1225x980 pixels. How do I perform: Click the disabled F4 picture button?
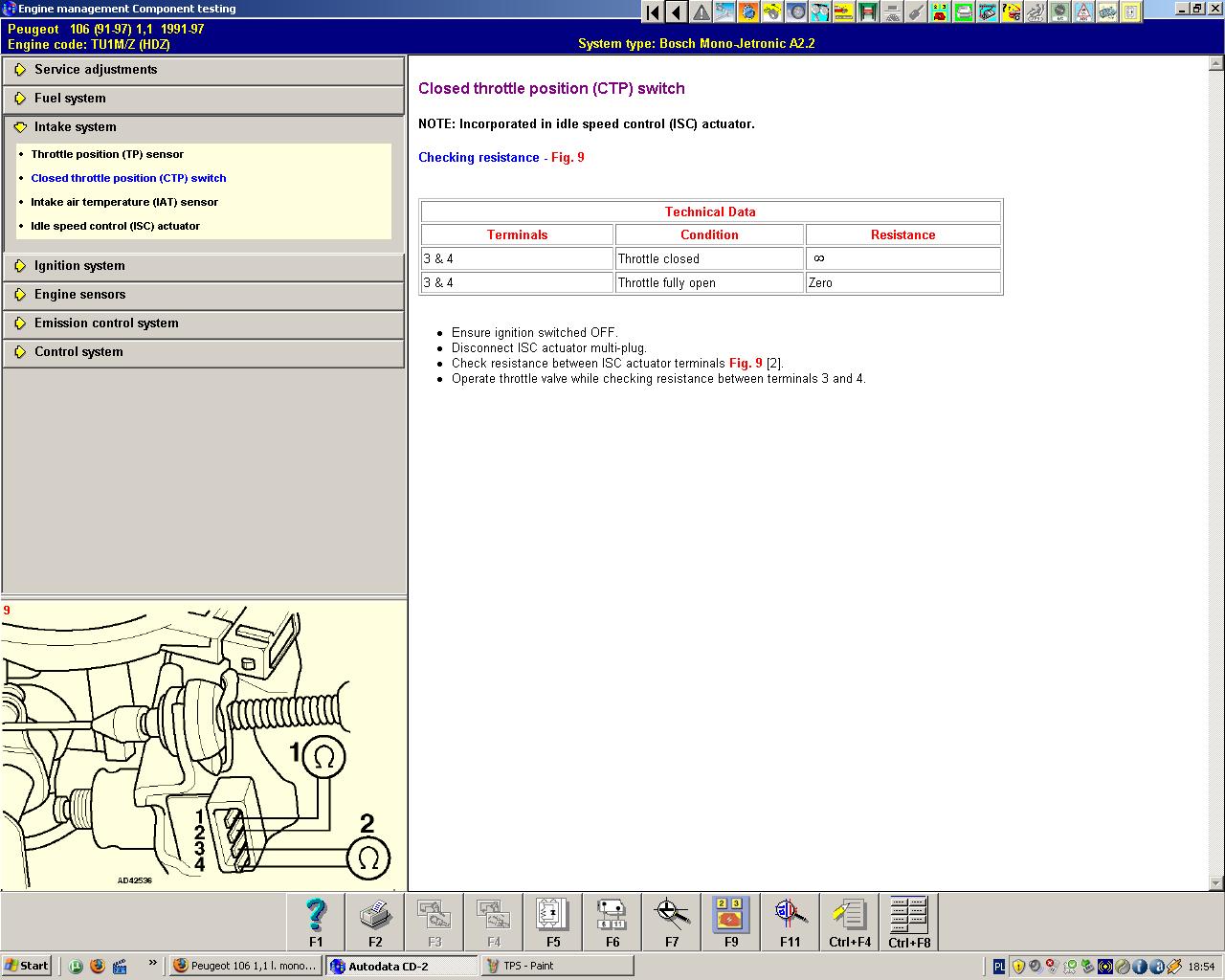point(494,923)
